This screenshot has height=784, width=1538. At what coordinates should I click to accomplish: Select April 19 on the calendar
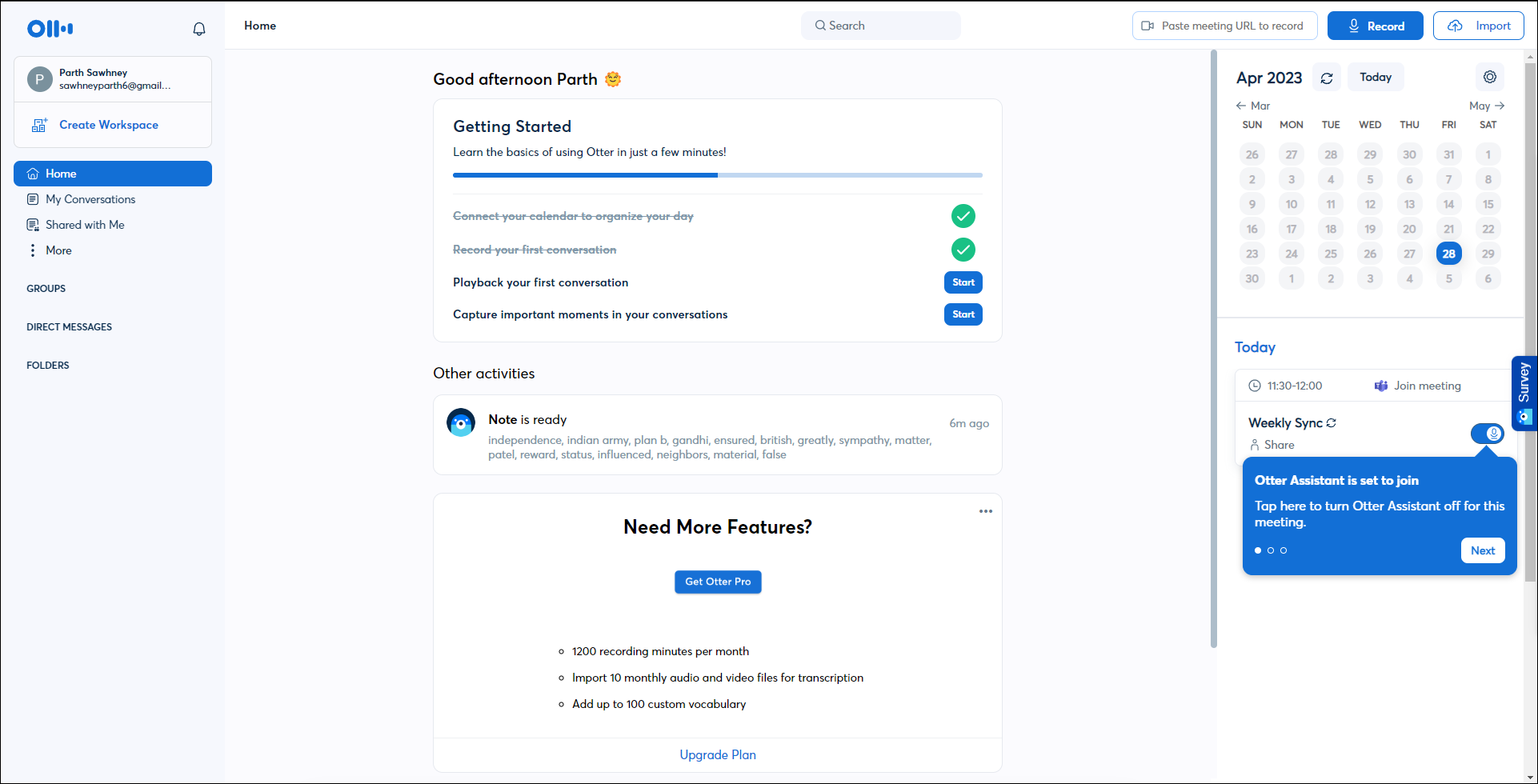(x=1370, y=229)
